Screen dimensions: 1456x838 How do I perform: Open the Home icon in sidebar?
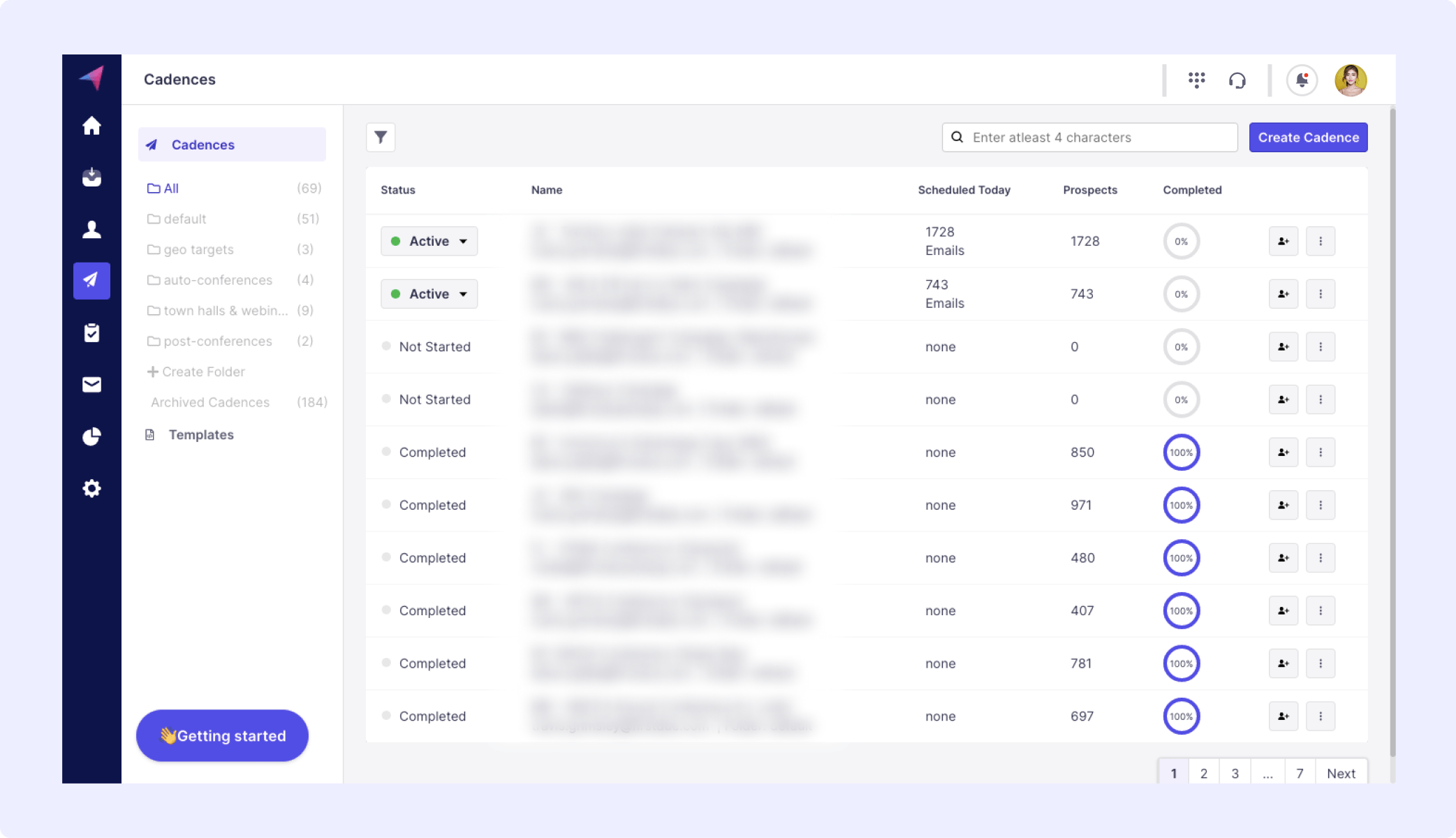[91, 126]
